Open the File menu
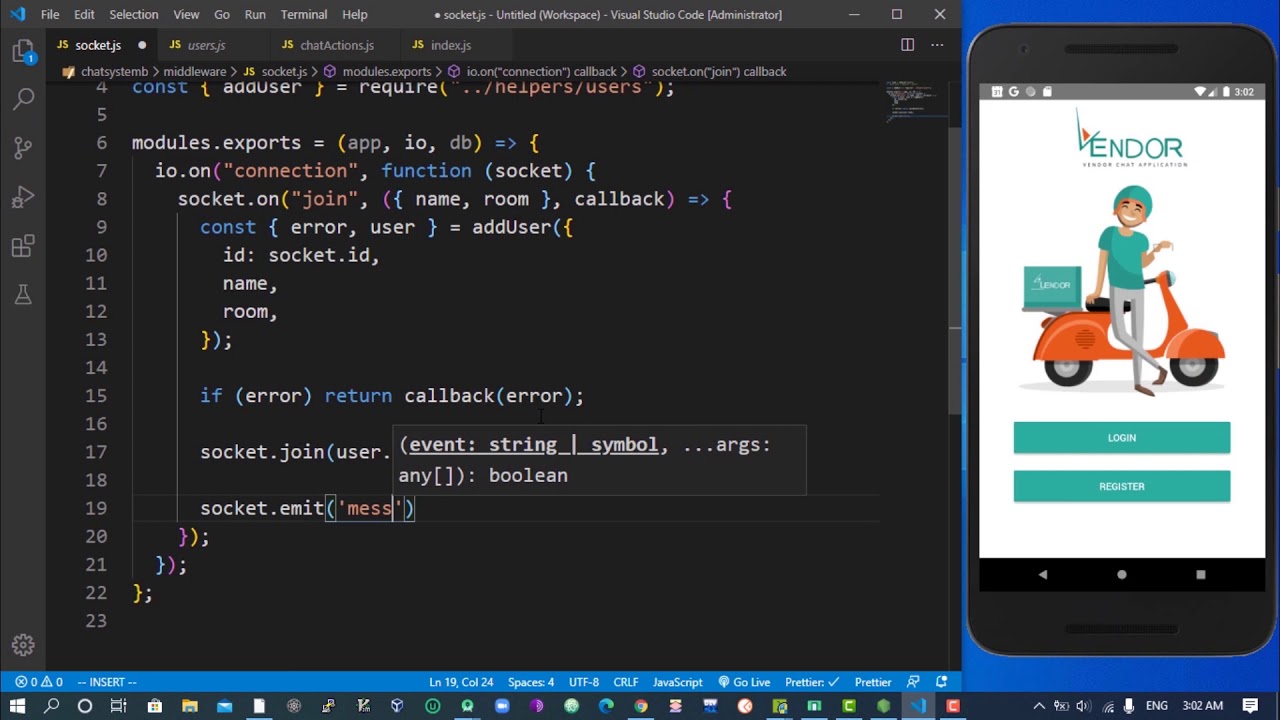The image size is (1280, 720). (x=50, y=15)
